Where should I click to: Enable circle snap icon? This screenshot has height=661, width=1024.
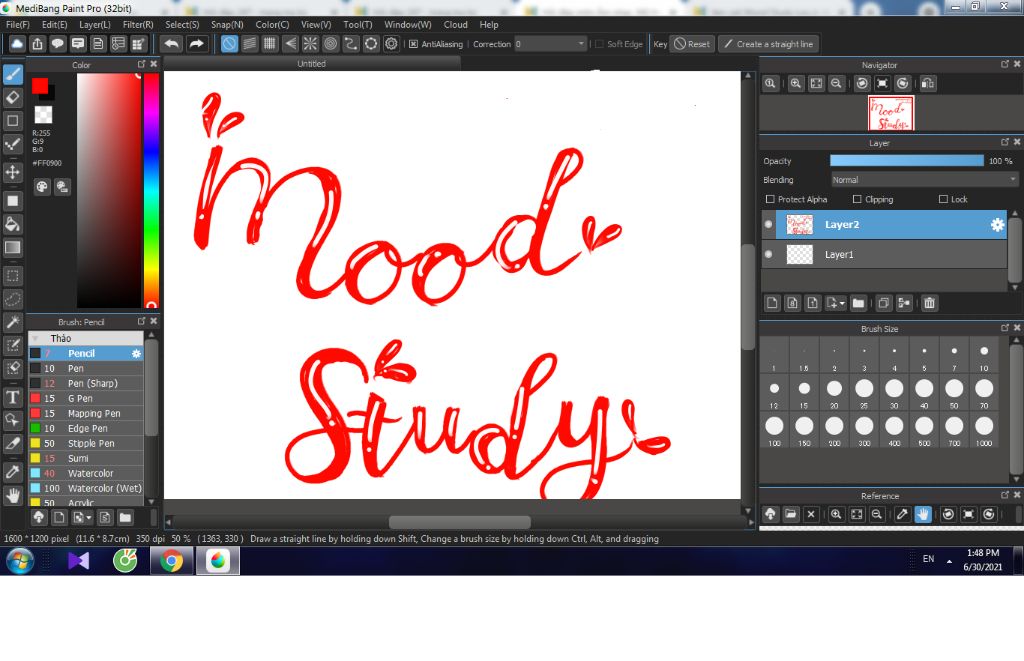coord(330,44)
